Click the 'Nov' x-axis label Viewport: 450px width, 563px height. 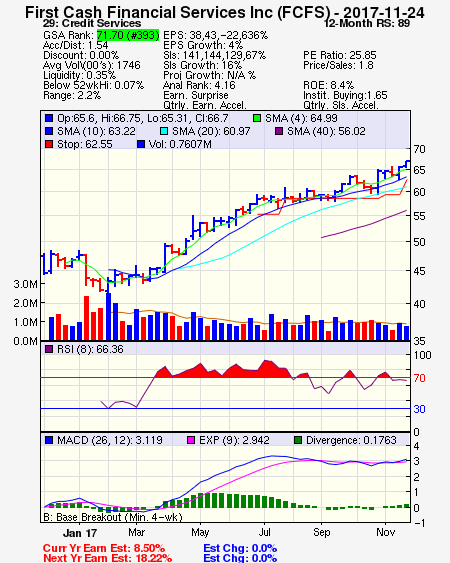[x=386, y=532]
